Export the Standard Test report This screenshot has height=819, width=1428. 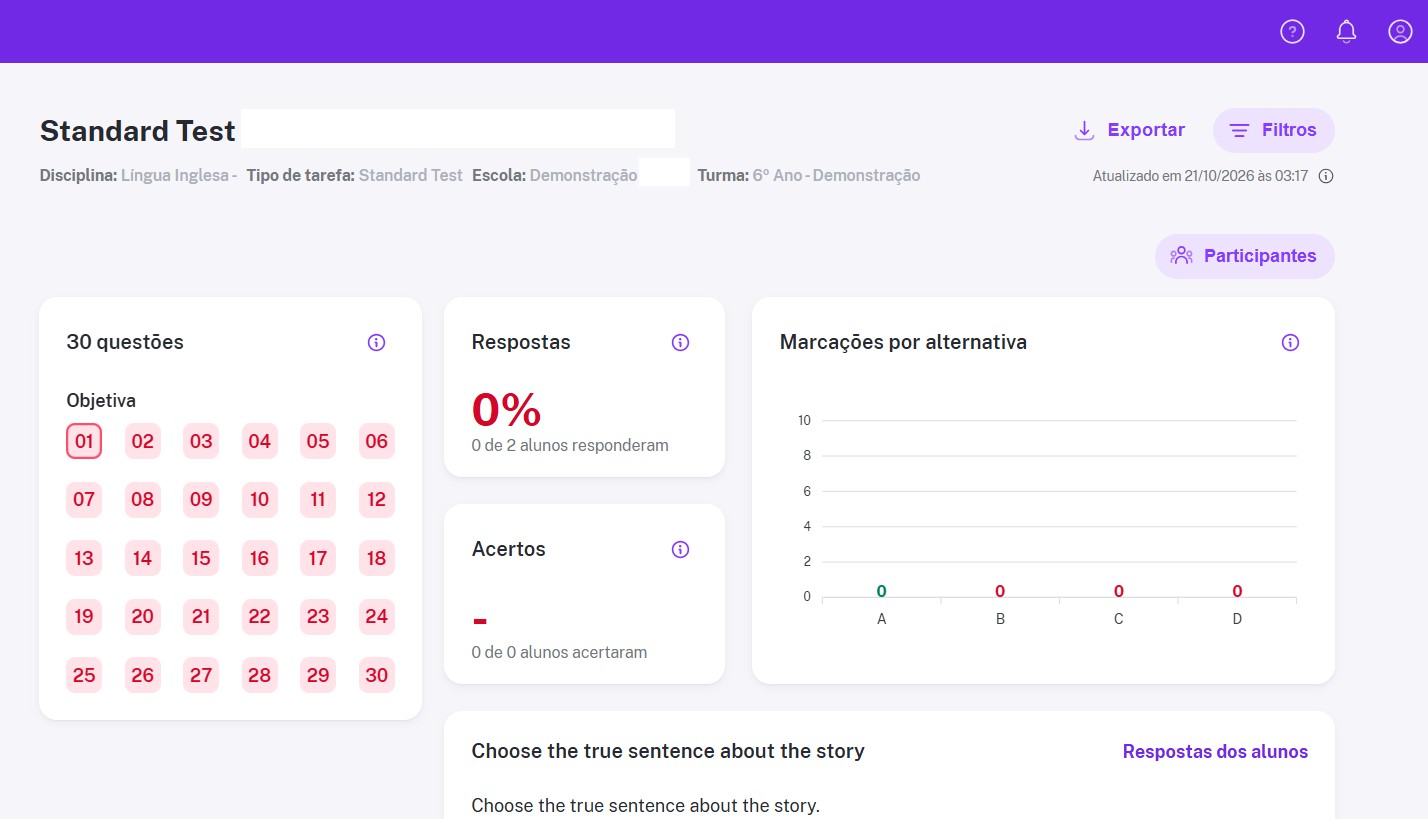[x=1129, y=130]
